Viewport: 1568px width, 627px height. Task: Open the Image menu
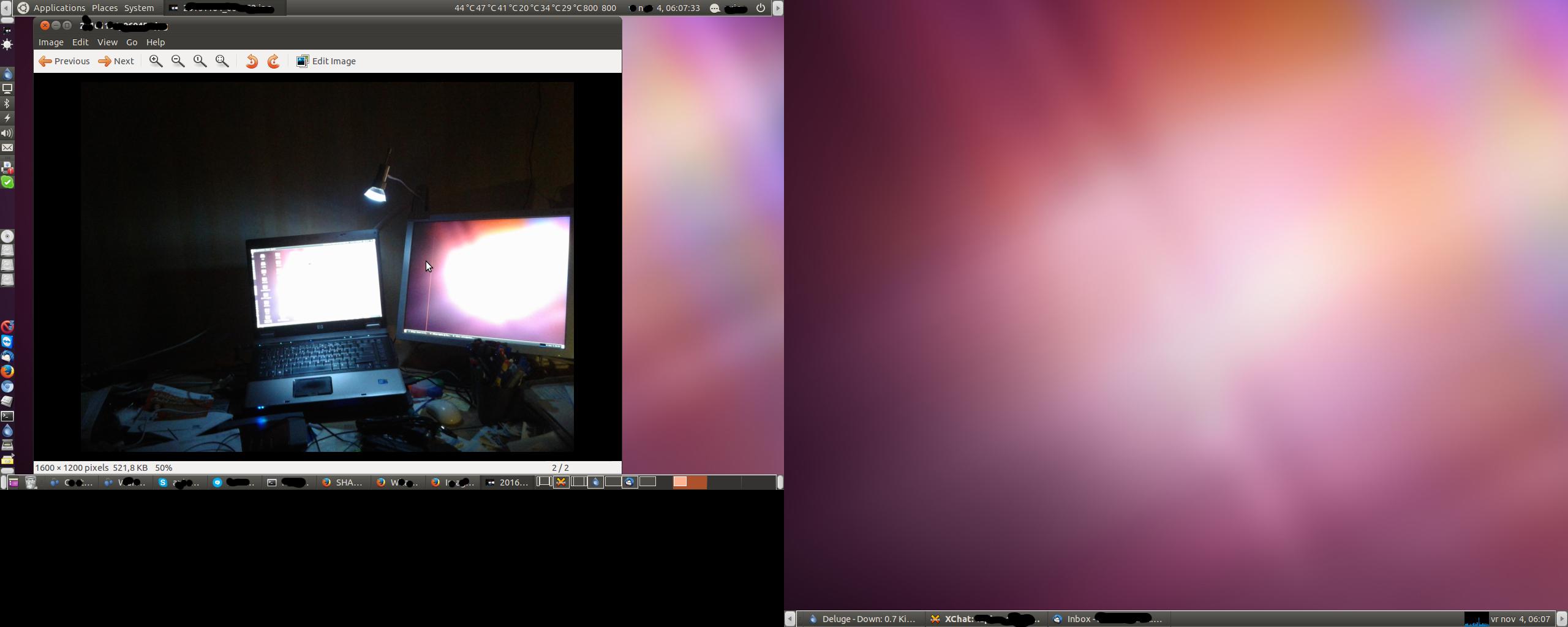click(51, 42)
